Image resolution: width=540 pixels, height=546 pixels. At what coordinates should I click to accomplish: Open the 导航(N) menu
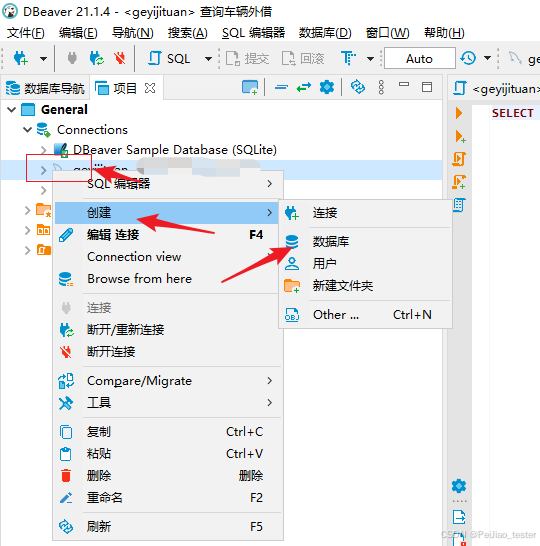(133, 33)
